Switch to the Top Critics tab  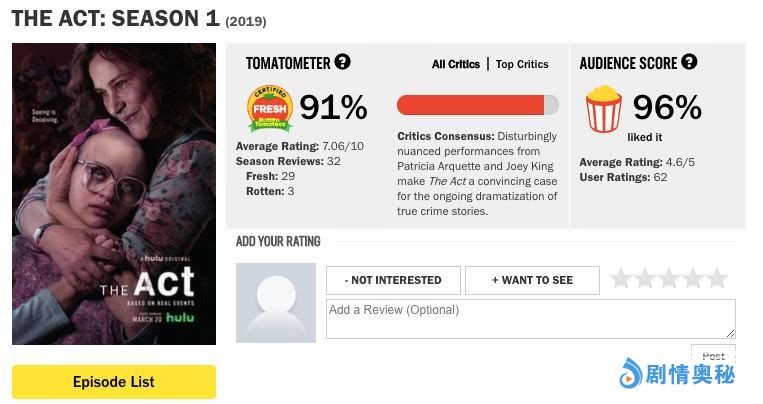pos(522,64)
